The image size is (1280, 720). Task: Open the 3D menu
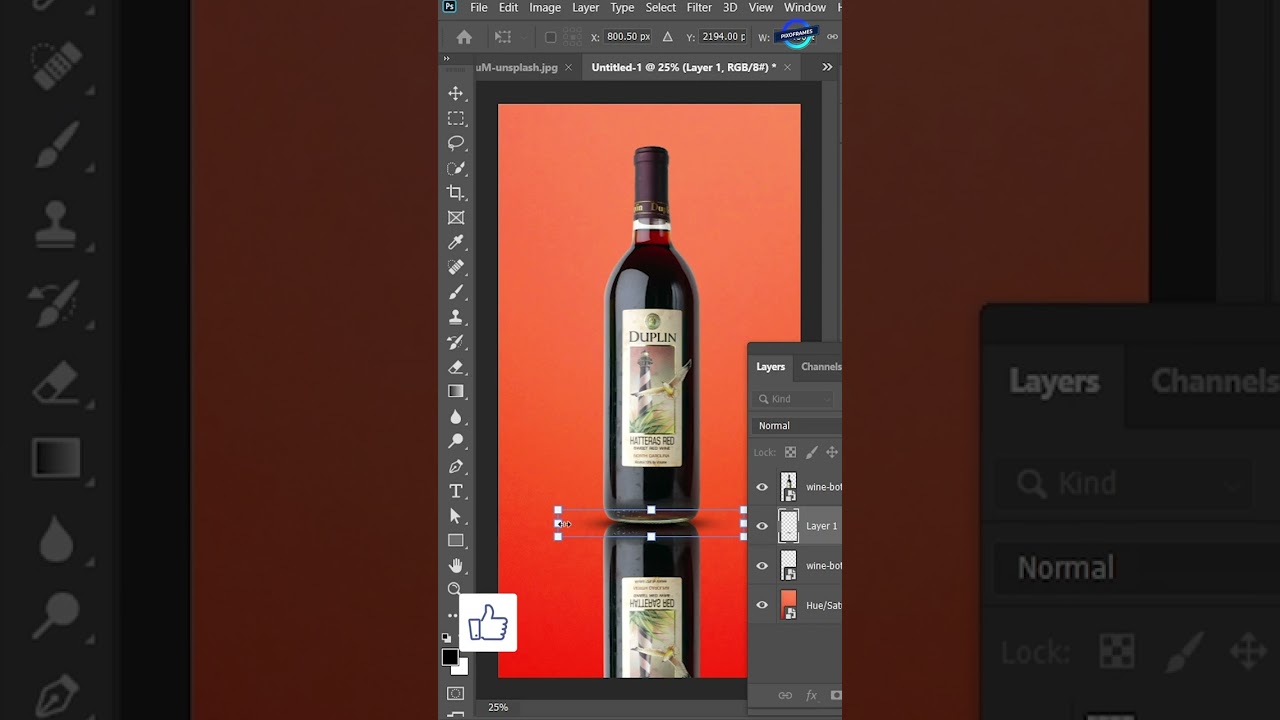[730, 7]
